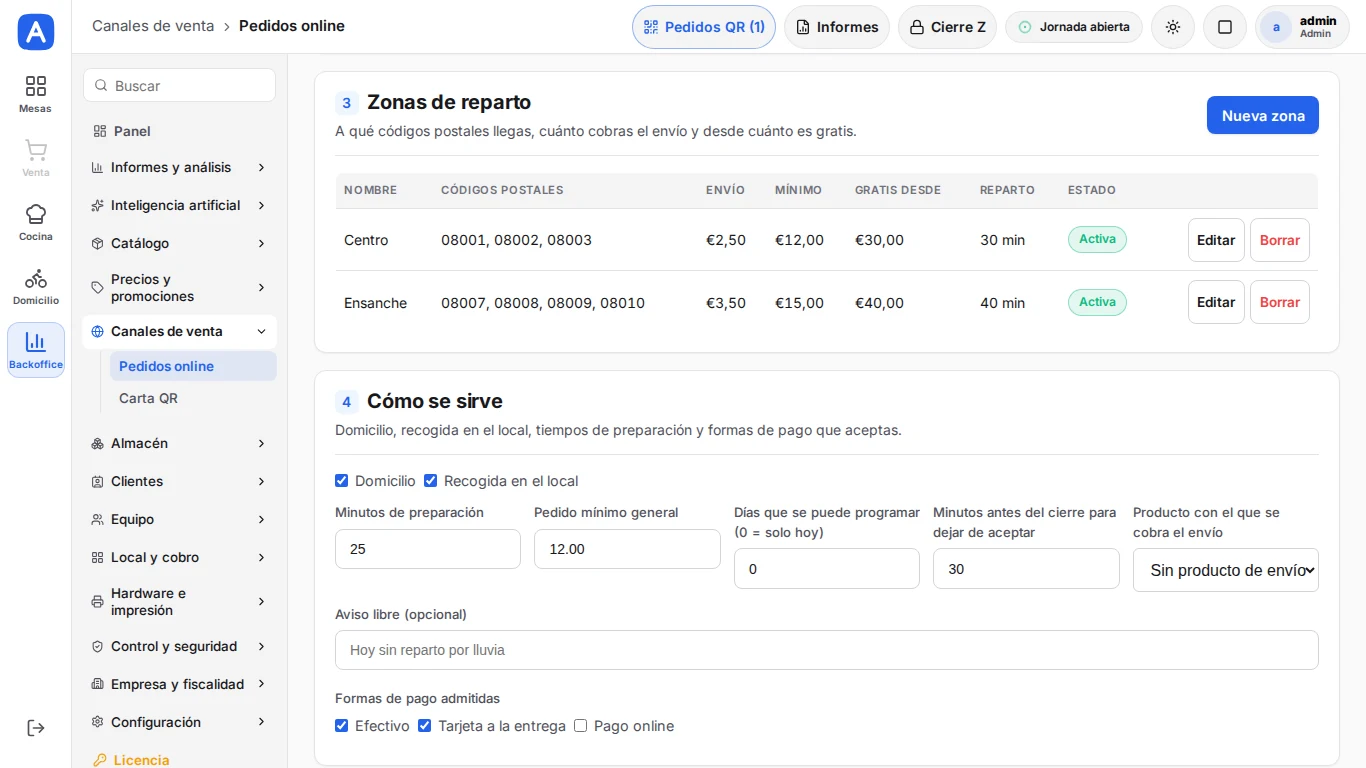
Task: Click the Panel dashboard icon
Action: click(x=99, y=131)
